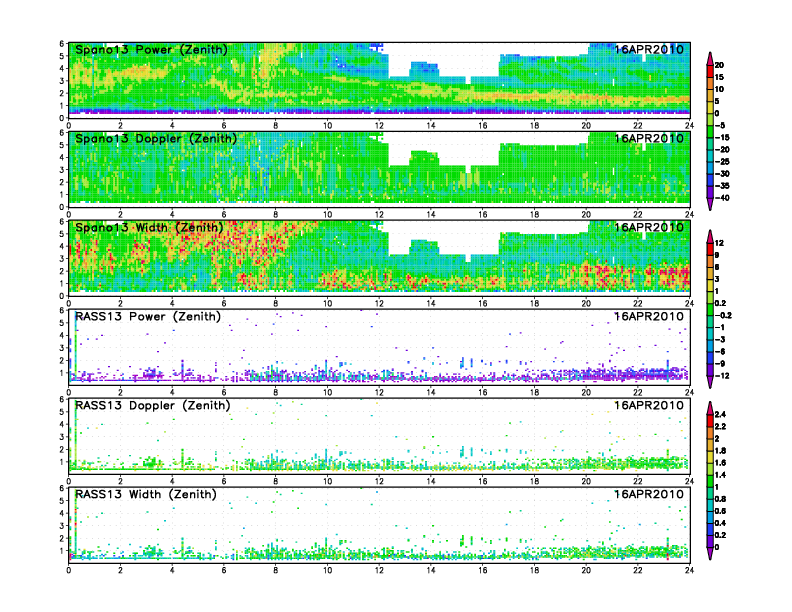The image size is (792, 612).
Task: Click the x-axis "8" tick under RASS13 Power panel
Action: pyautogui.click(x=275, y=392)
